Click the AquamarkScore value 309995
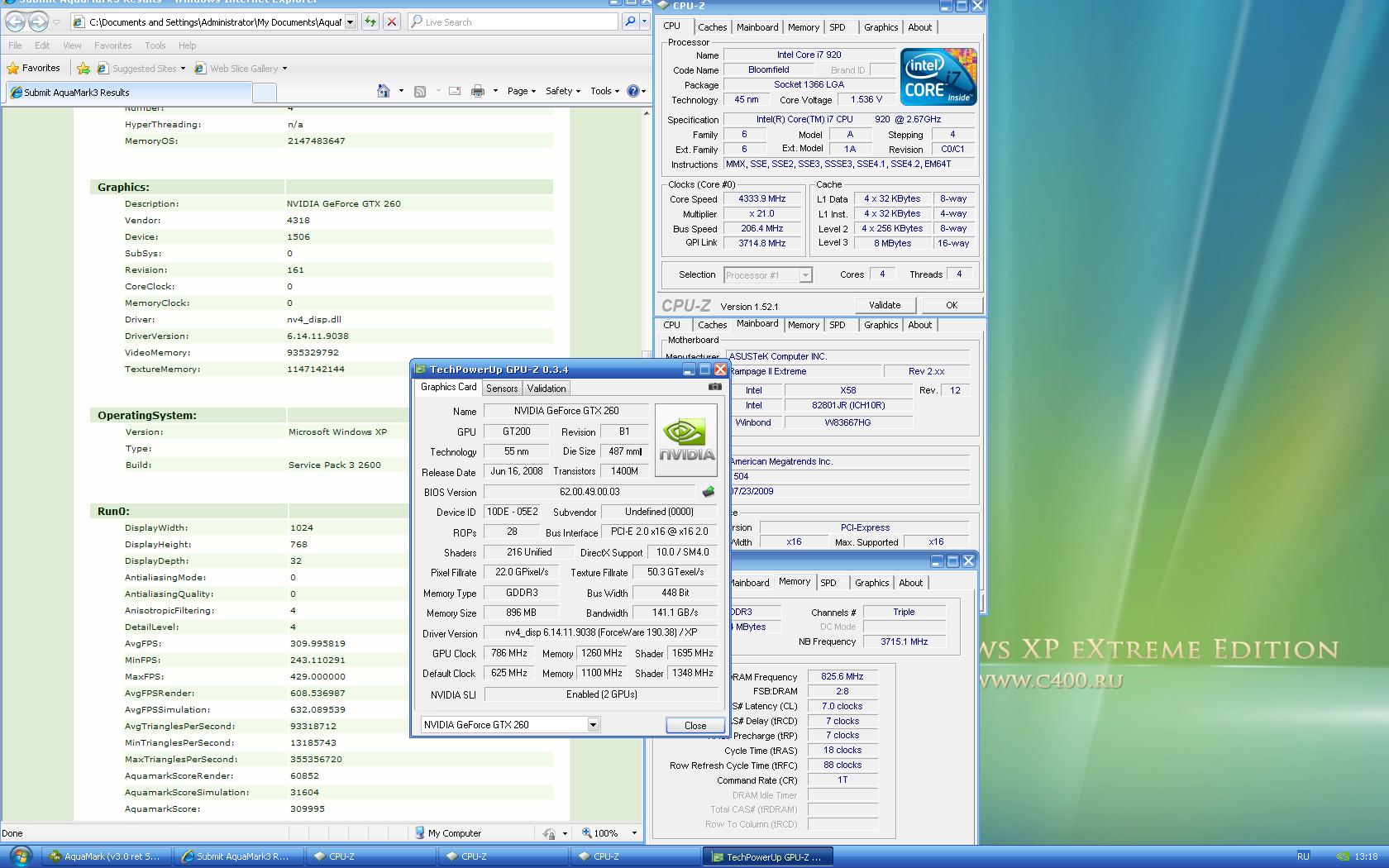1389x868 pixels. coord(308,808)
